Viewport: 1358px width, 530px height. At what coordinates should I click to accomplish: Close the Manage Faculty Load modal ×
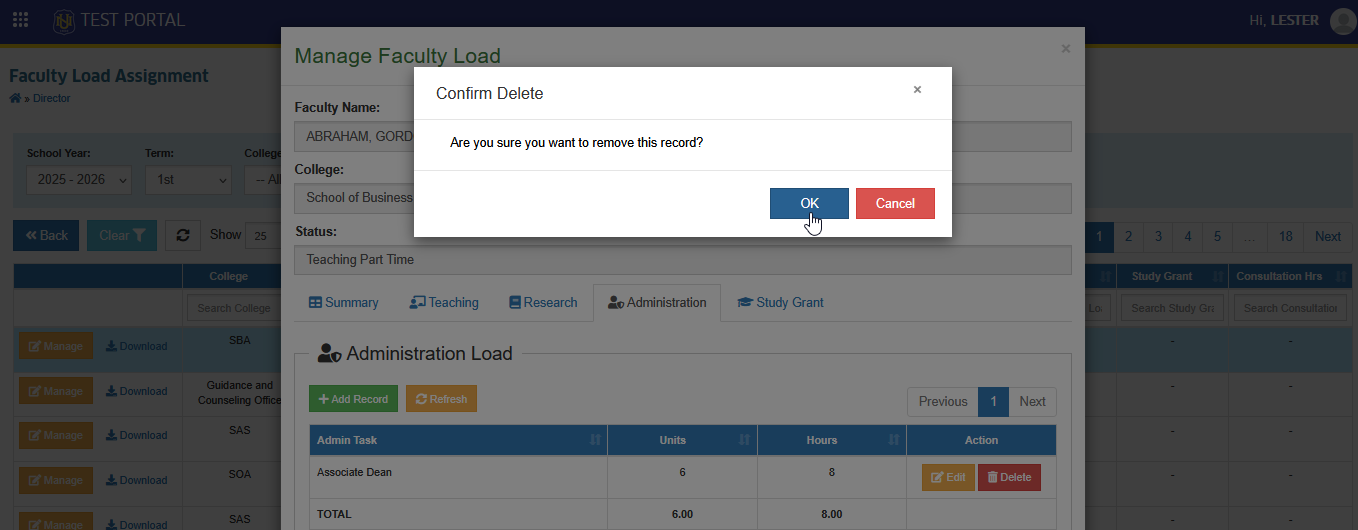(x=1066, y=48)
